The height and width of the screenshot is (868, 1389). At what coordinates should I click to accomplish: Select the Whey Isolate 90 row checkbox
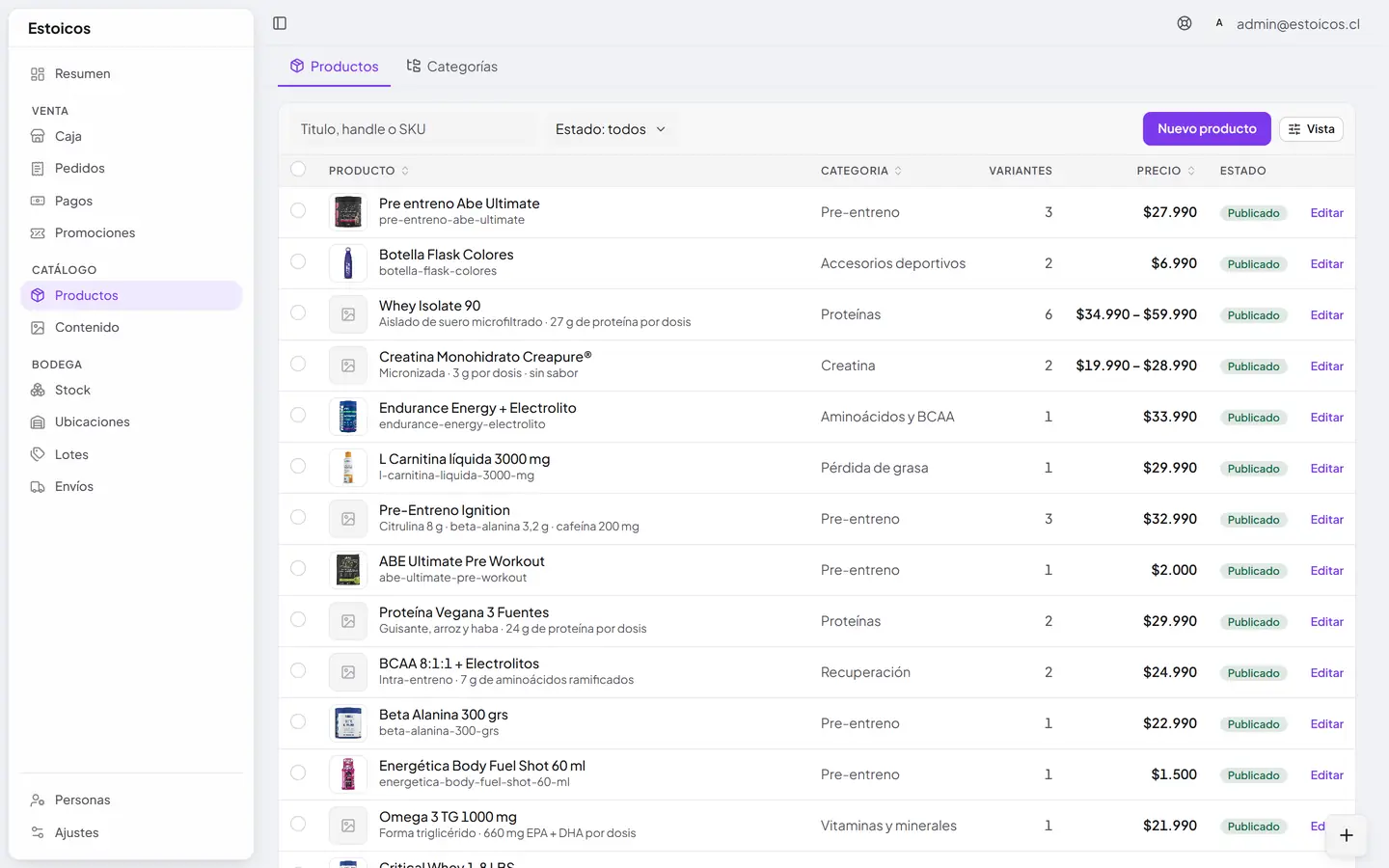click(x=298, y=312)
